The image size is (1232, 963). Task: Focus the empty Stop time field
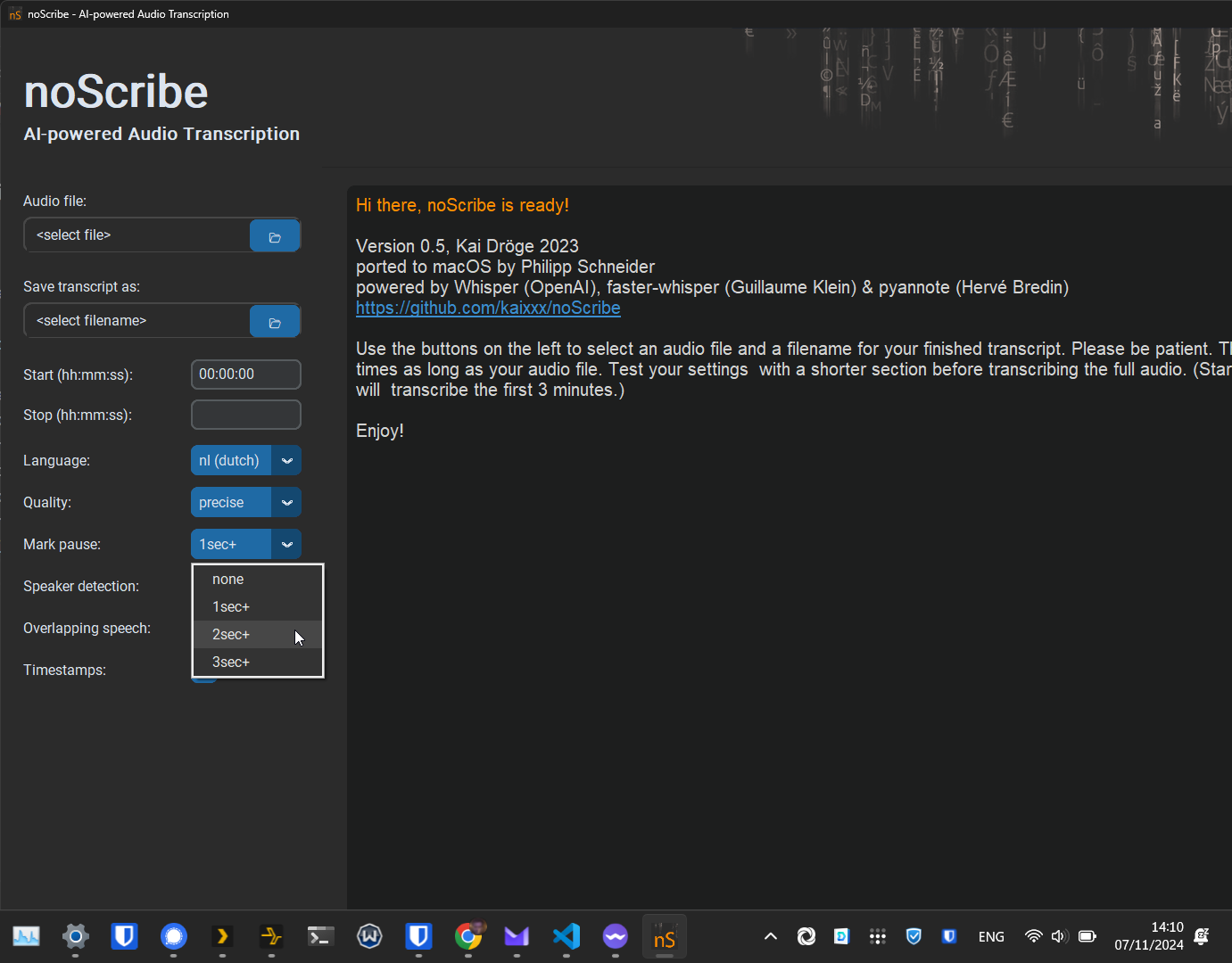(x=245, y=416)
